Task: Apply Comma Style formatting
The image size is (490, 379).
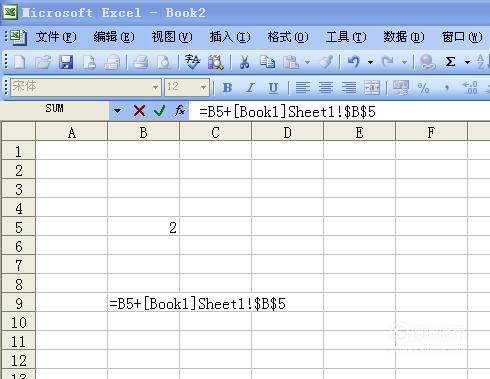Action: click(x=447, y=88)
